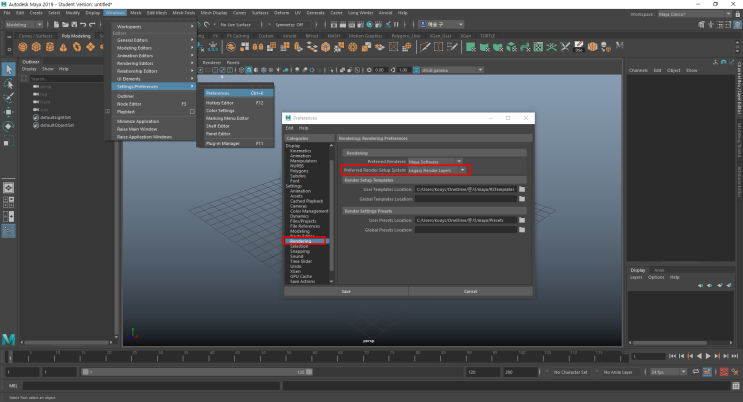Open the Workspace Maya Classic dropdown

tap(694, 14)
